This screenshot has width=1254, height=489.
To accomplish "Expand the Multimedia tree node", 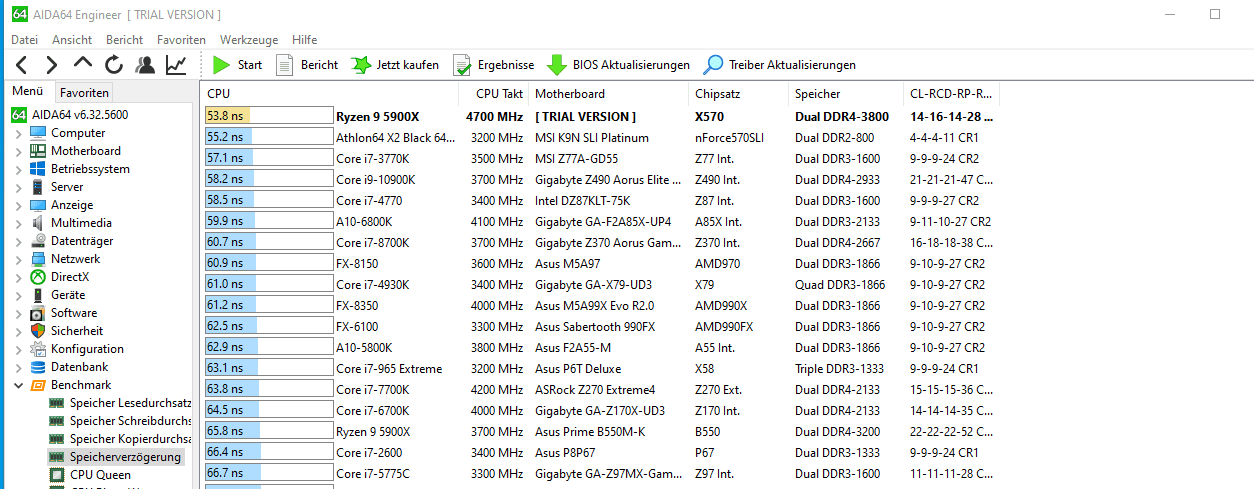I will tap(17, 223).
